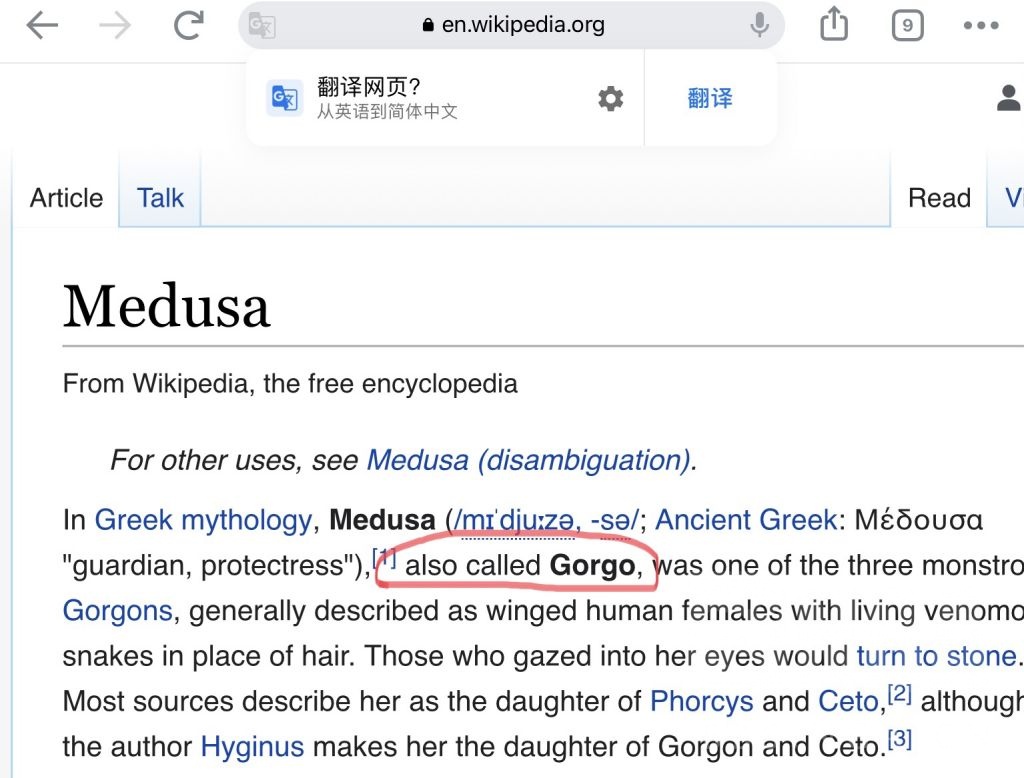1024x778 pixels.
Task: Open the Medusa (disambiguation) link
Action: point(529,460)
